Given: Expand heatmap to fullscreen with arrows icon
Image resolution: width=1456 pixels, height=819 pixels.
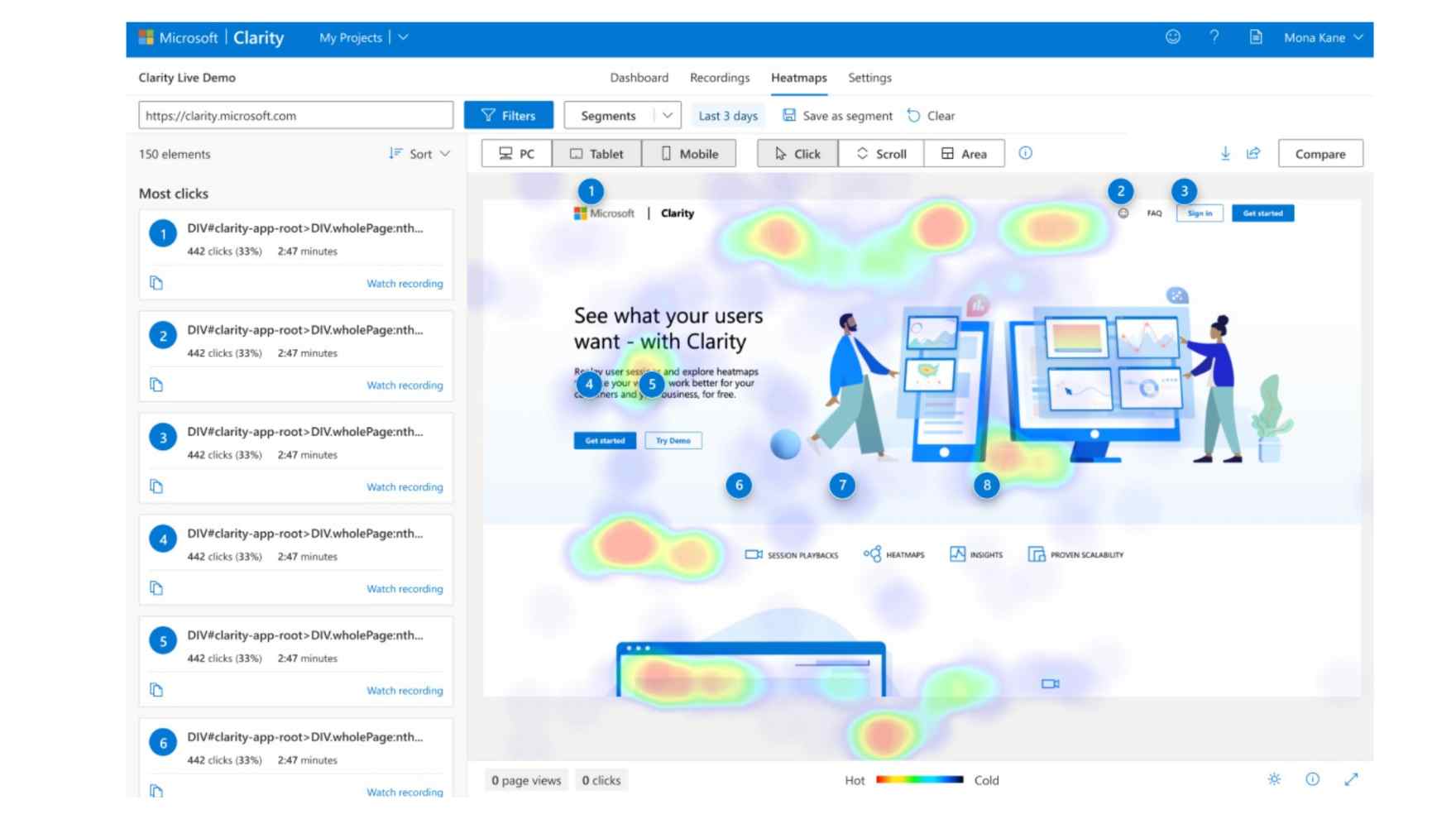Looking at the screenshot, I should coord(1351,779).
